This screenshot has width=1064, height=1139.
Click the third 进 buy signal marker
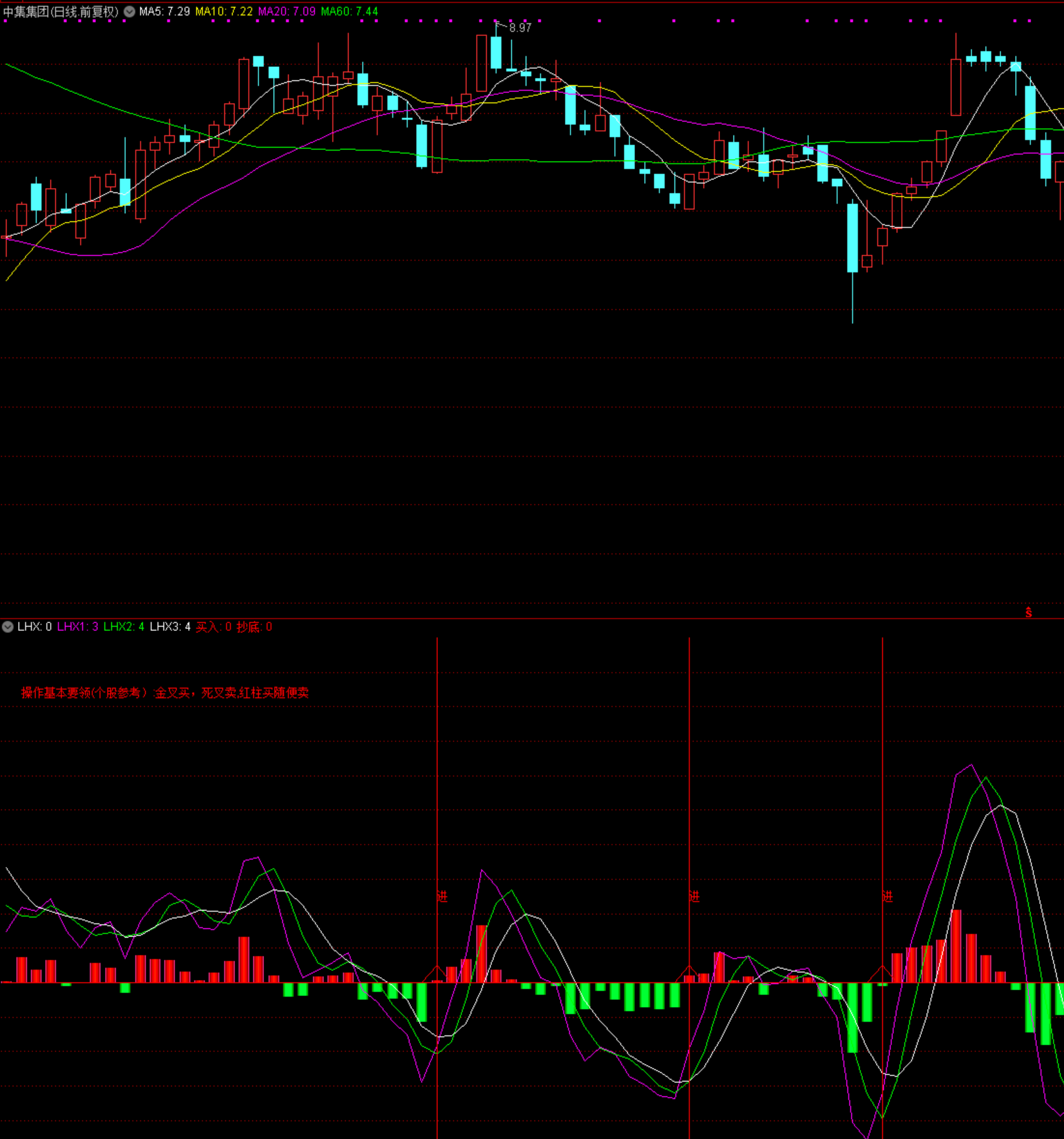[888, 896]
